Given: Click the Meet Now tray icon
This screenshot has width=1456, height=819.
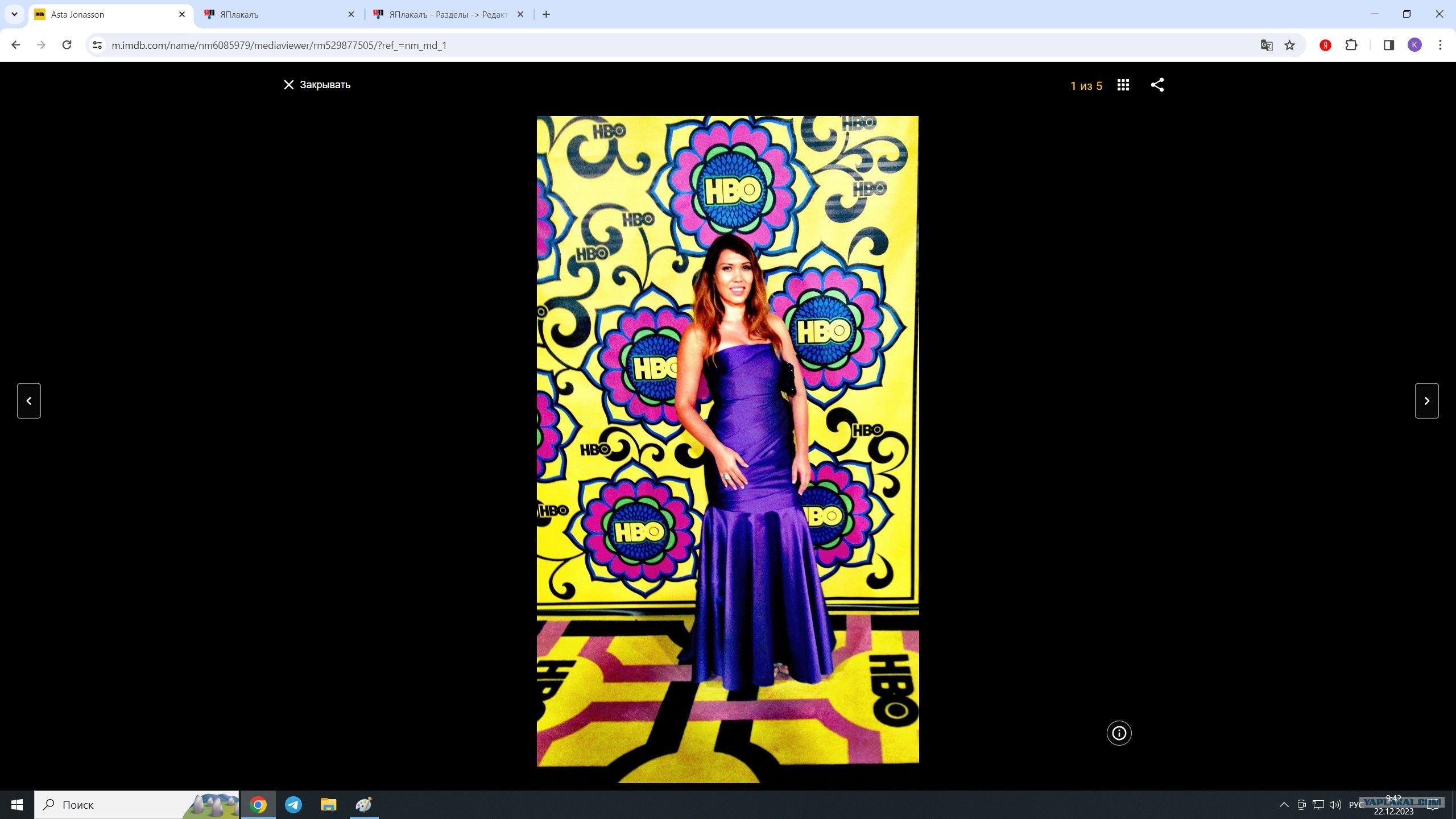Looking at the screenshot, I should [1301, 805].
